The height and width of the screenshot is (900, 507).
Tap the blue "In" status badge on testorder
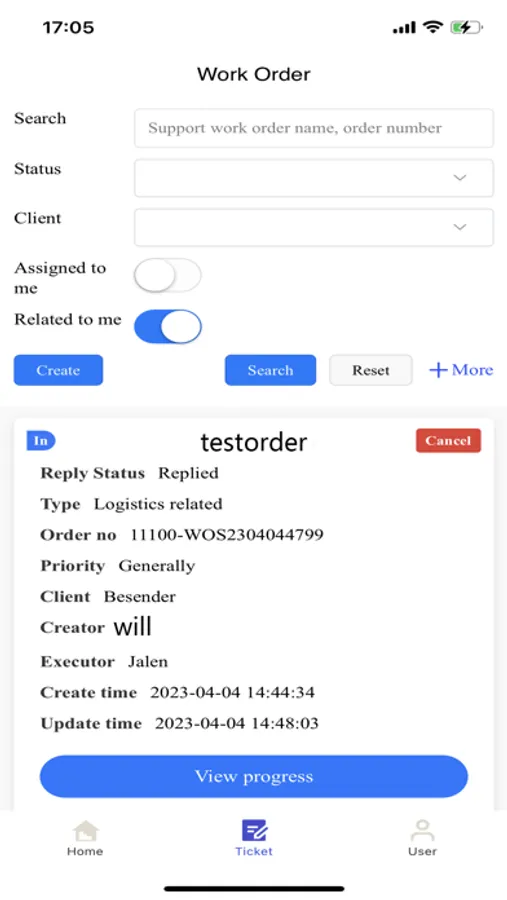pos(41,441)
